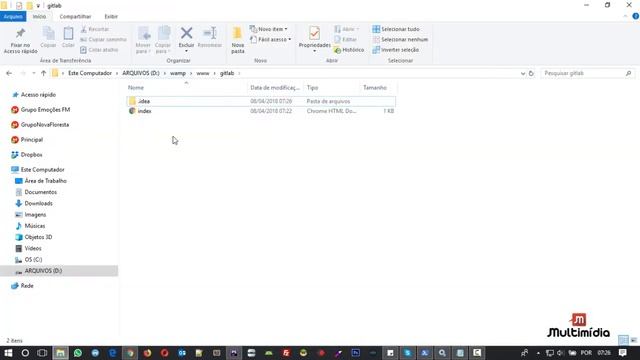Image resolution: width=640 pixels, height=360 pixels.
Task: Switch to the details view layout icon
Action: (x=623, y=340)
